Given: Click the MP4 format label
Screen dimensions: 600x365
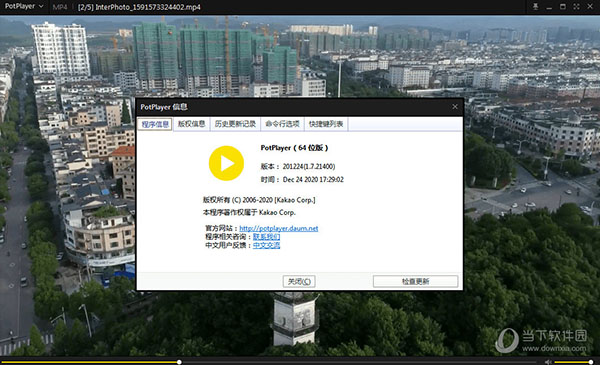Looking at the screenshot, I should pyautogui.click(x=60, y=7).
